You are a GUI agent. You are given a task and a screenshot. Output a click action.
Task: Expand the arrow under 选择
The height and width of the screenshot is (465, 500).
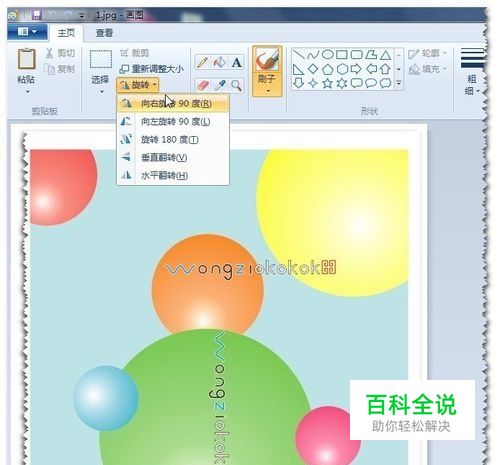click(101, 91)
